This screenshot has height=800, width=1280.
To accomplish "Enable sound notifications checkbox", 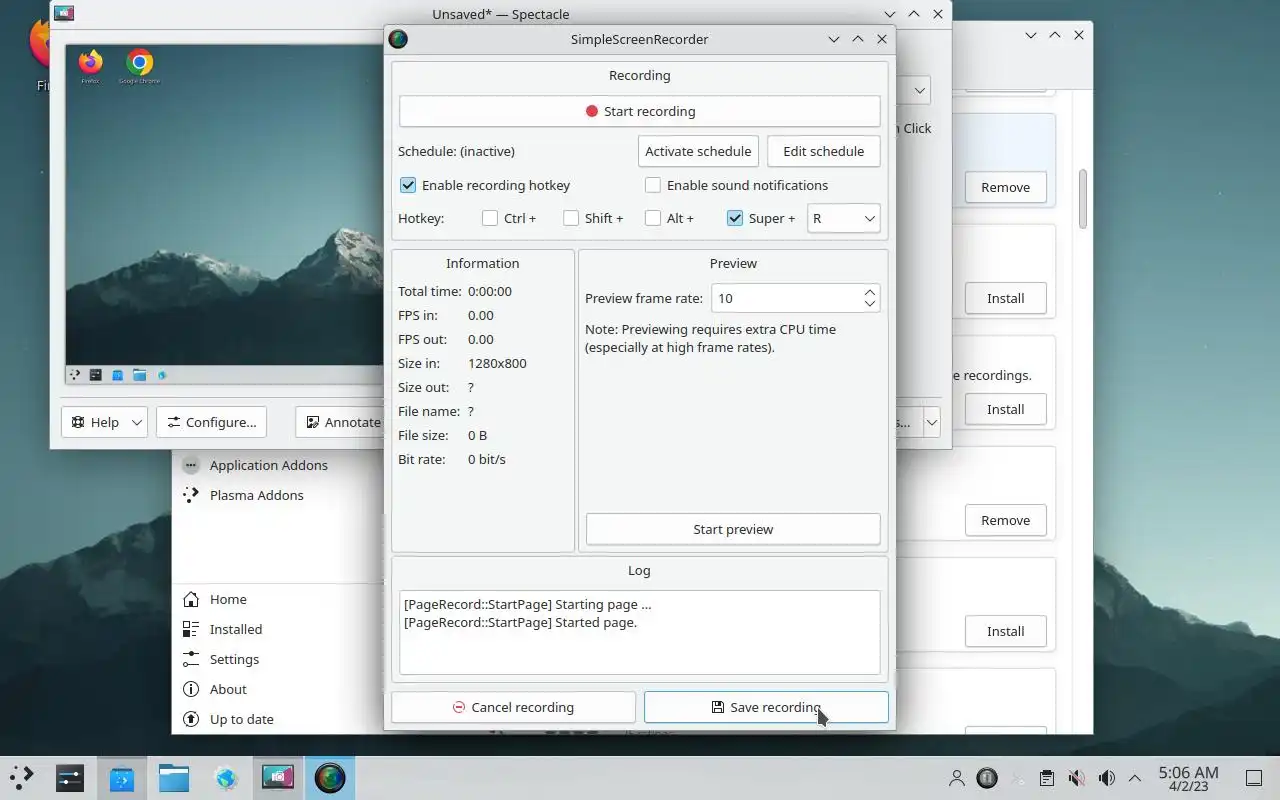I will point(653,185).
